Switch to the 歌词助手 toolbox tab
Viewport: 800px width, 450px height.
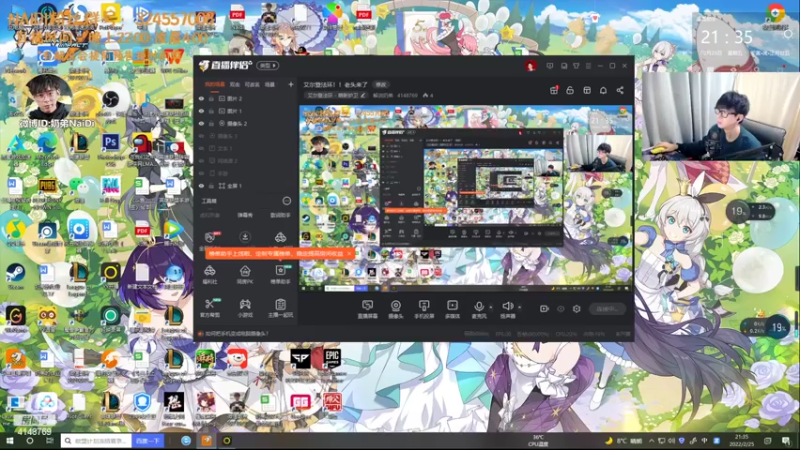[280, 215]
